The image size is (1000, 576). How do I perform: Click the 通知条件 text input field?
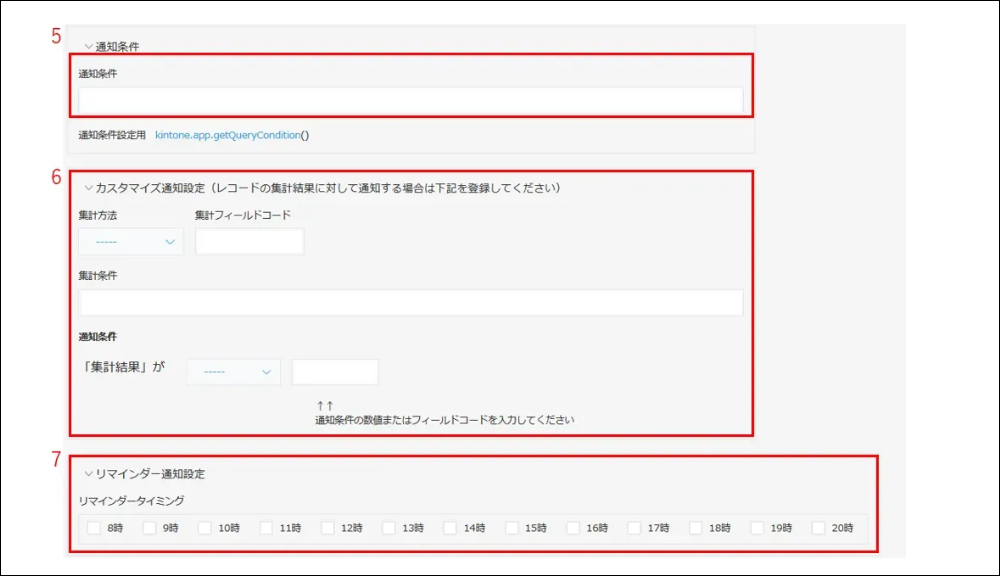[410, 100]
